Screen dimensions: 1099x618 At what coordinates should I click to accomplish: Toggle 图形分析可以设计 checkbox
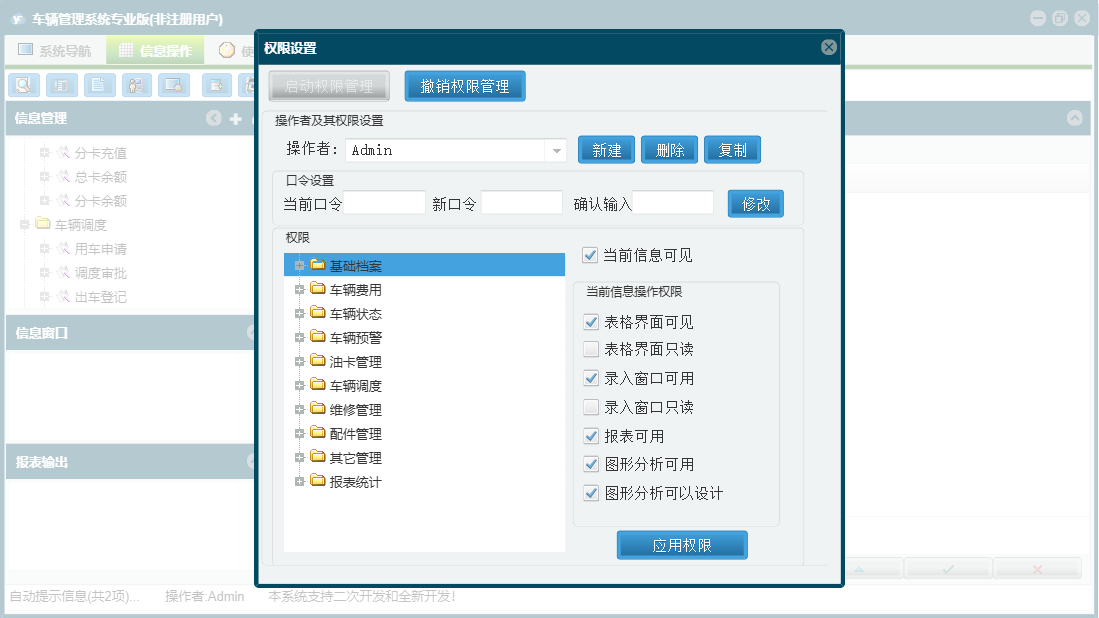[591, 493]
